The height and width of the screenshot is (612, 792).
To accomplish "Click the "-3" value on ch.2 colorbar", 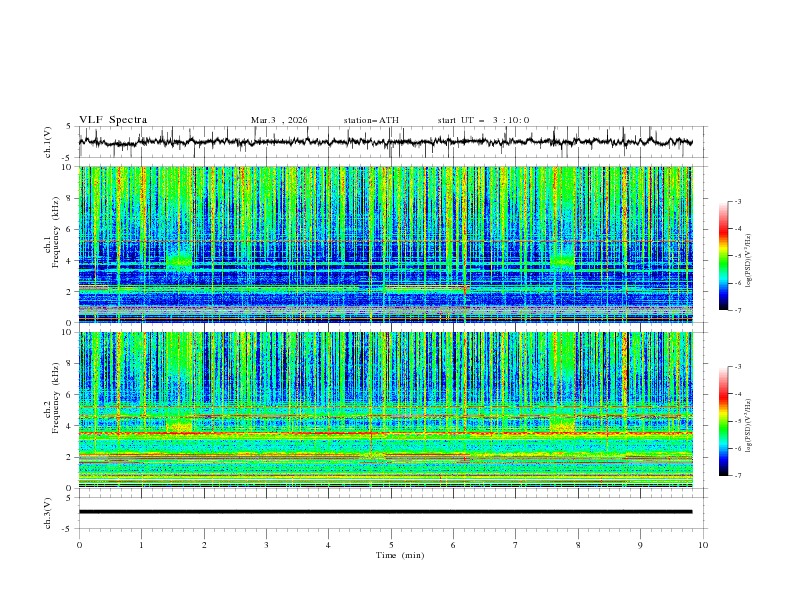I will click(738, 367).
